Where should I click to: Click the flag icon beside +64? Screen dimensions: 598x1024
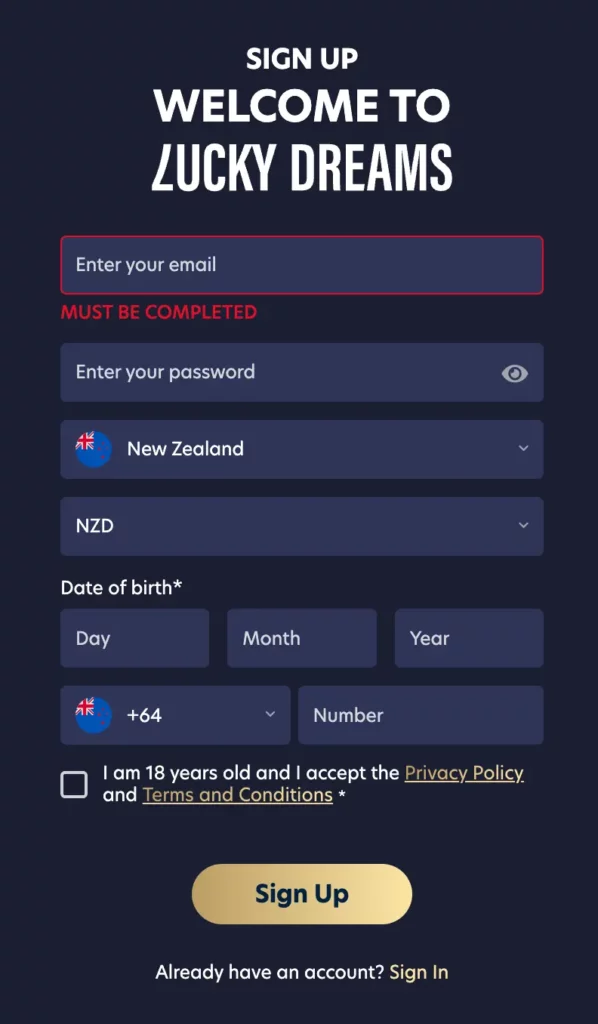pos(92,715)
